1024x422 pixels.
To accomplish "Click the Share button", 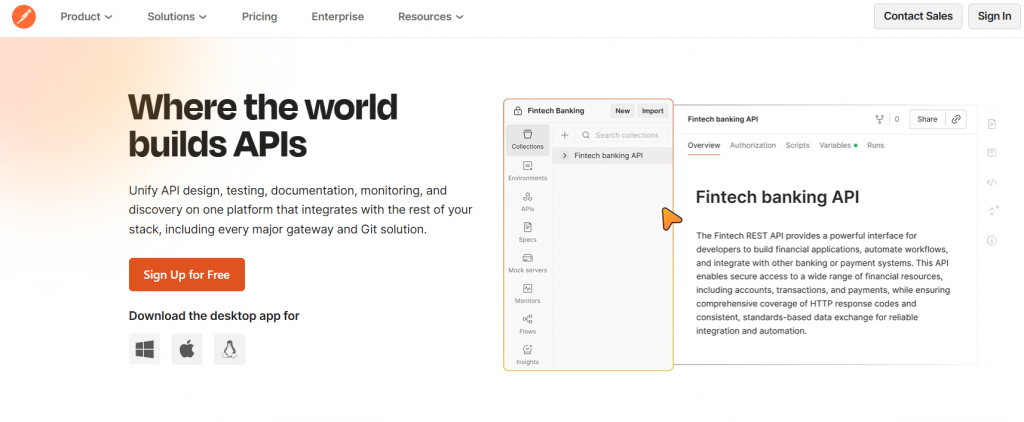I will tap(927, 119).
